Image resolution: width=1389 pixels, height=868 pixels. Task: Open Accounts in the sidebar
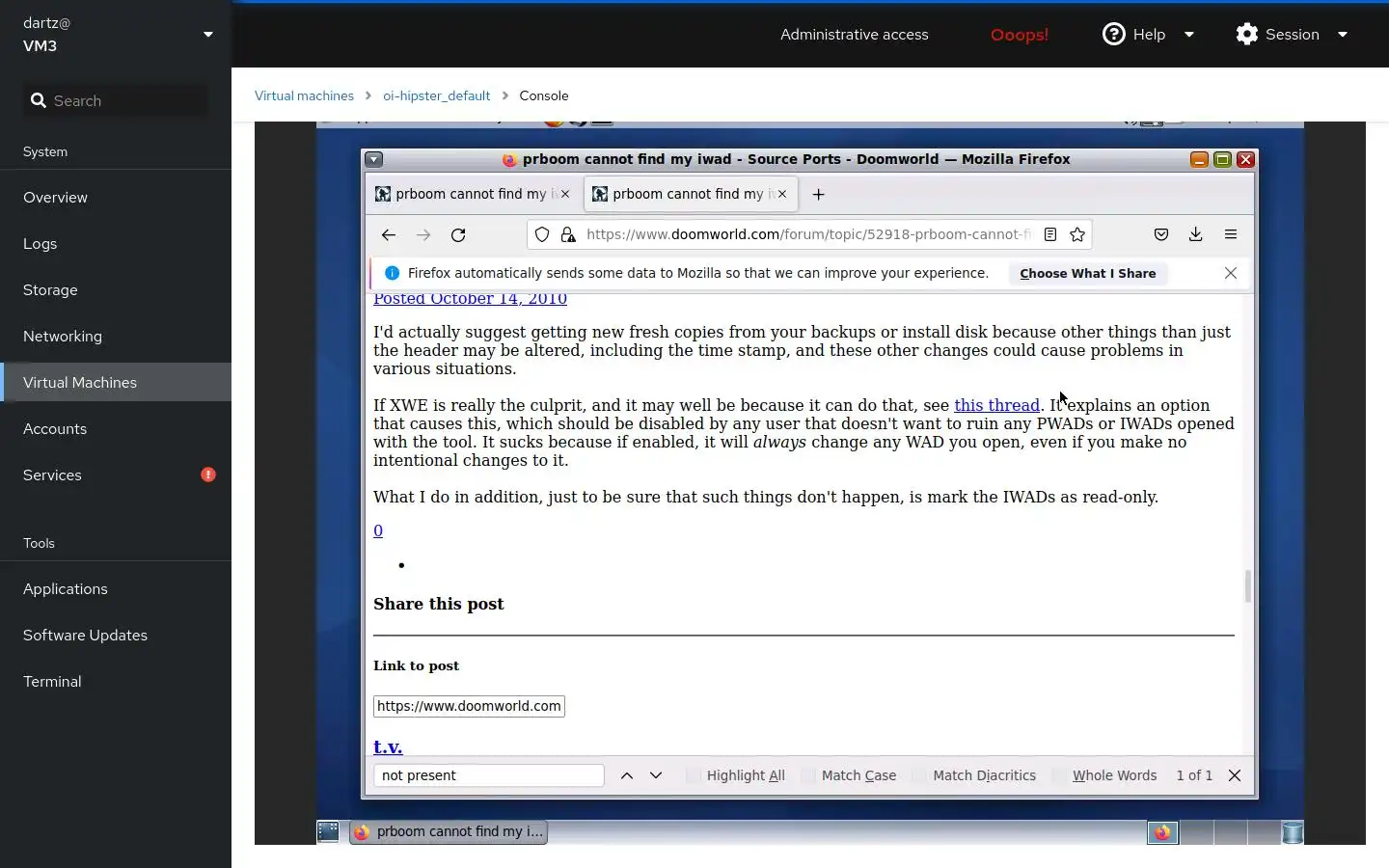click(x=116, y=428)
